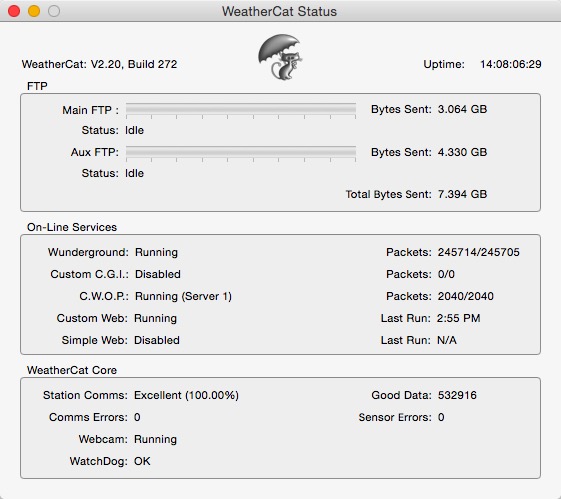This screenshot has height=499, width=561.
Task: Select the Uptime value 14:08:06:29
Action: pos(511,64)
